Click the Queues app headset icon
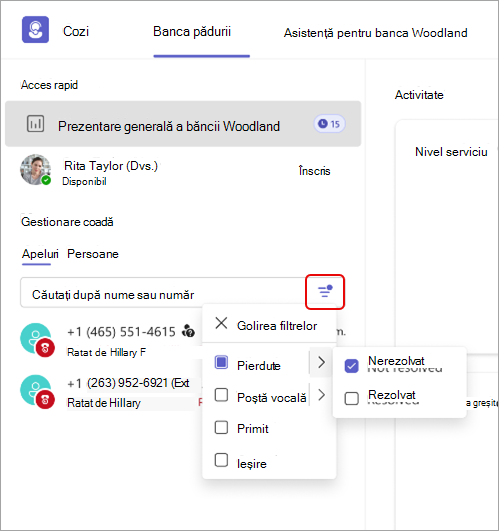This screenshot has height=531, width=499. point(35,30)
